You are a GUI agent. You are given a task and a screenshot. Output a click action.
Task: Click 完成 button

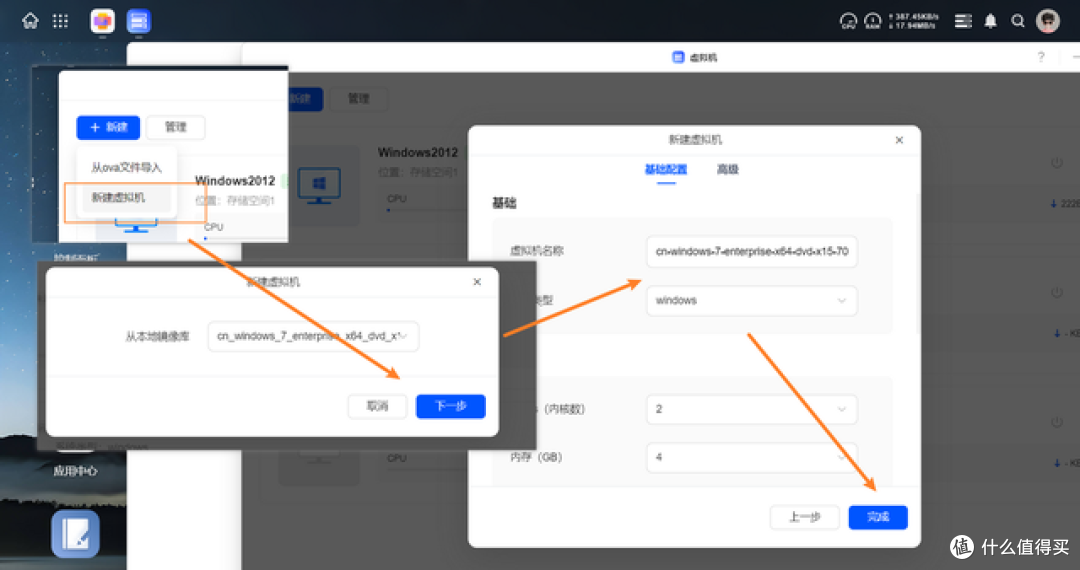(x=878, y=517)
